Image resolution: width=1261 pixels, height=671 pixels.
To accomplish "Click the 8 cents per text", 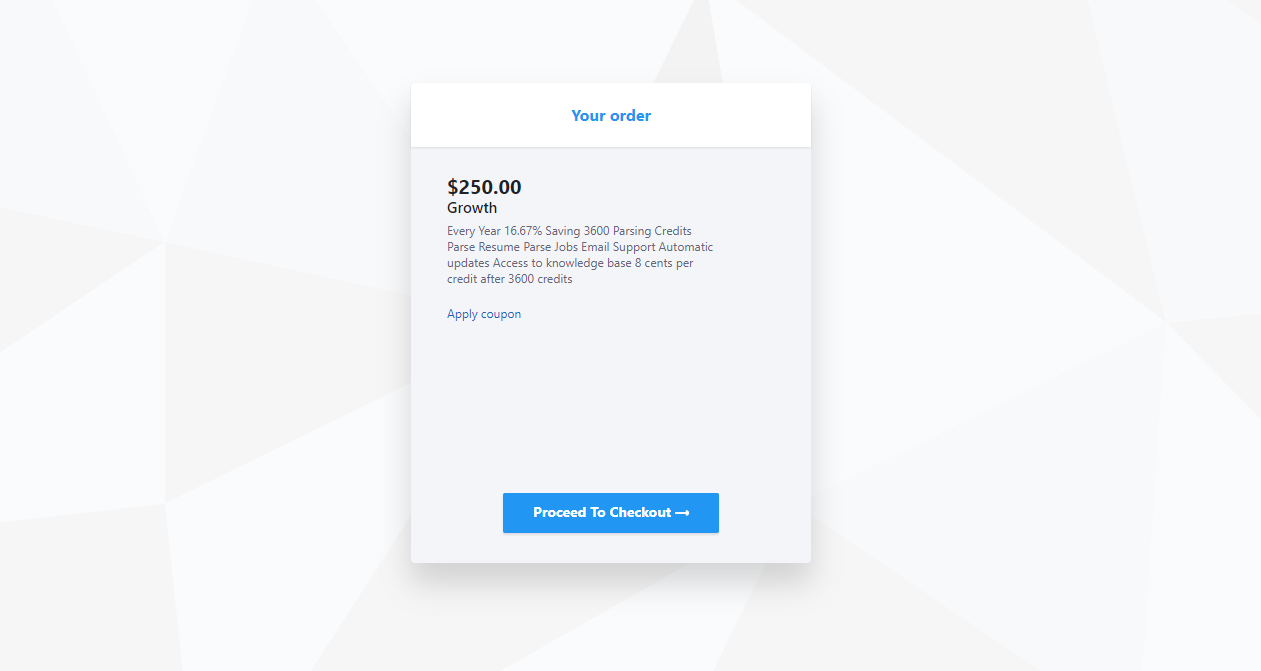I will coord(664,263).
